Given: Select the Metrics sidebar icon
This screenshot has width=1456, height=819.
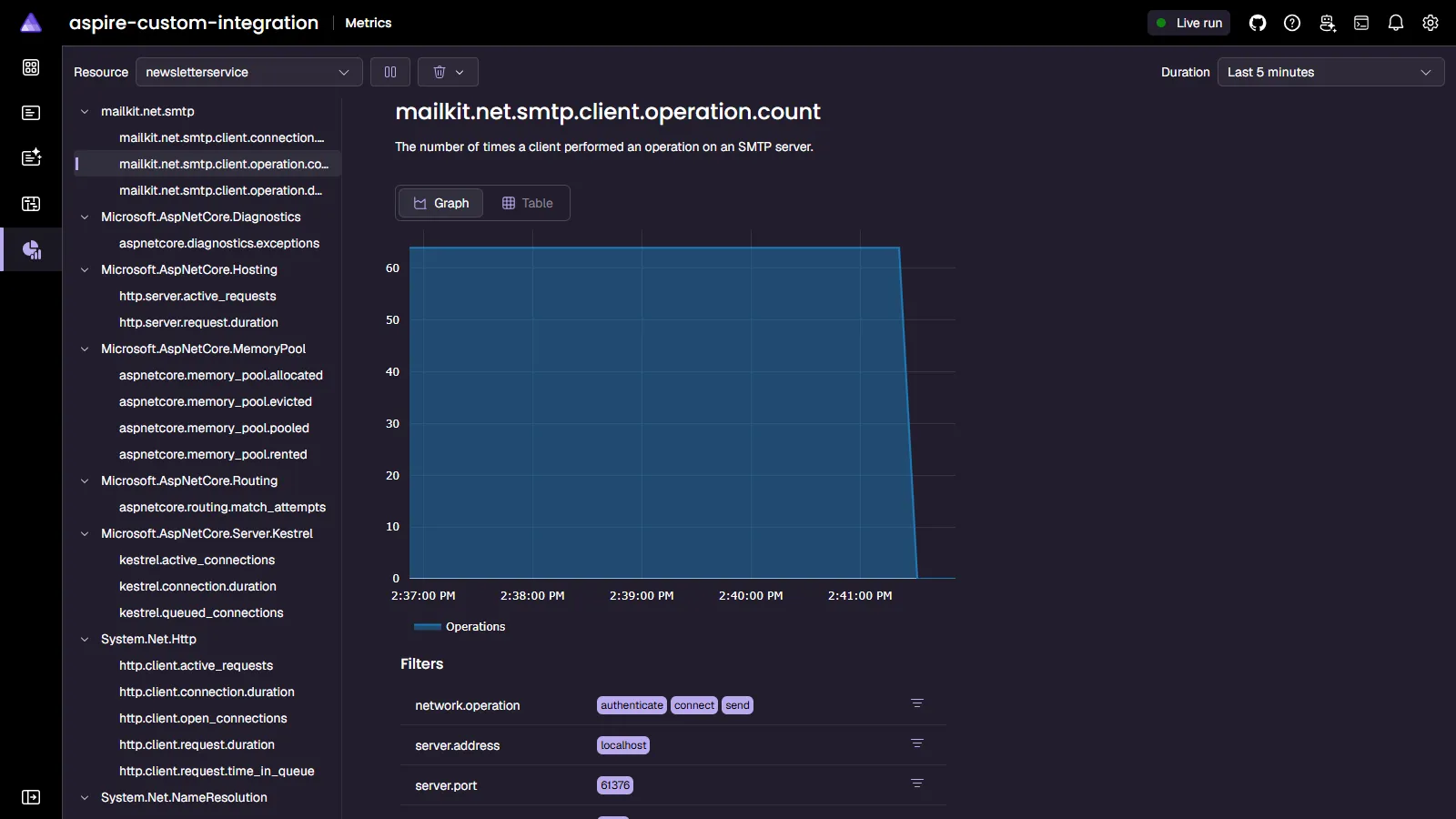Looking at the screenshot, I should click(x=31, y=249).
